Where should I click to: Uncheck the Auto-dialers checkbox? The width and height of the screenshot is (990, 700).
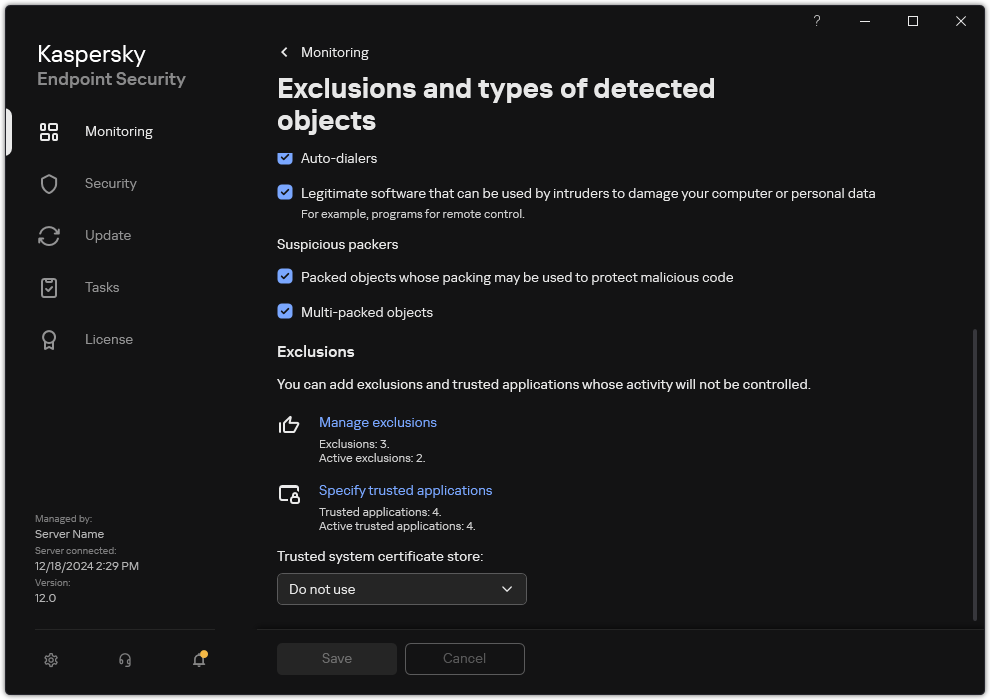[285, 158]
